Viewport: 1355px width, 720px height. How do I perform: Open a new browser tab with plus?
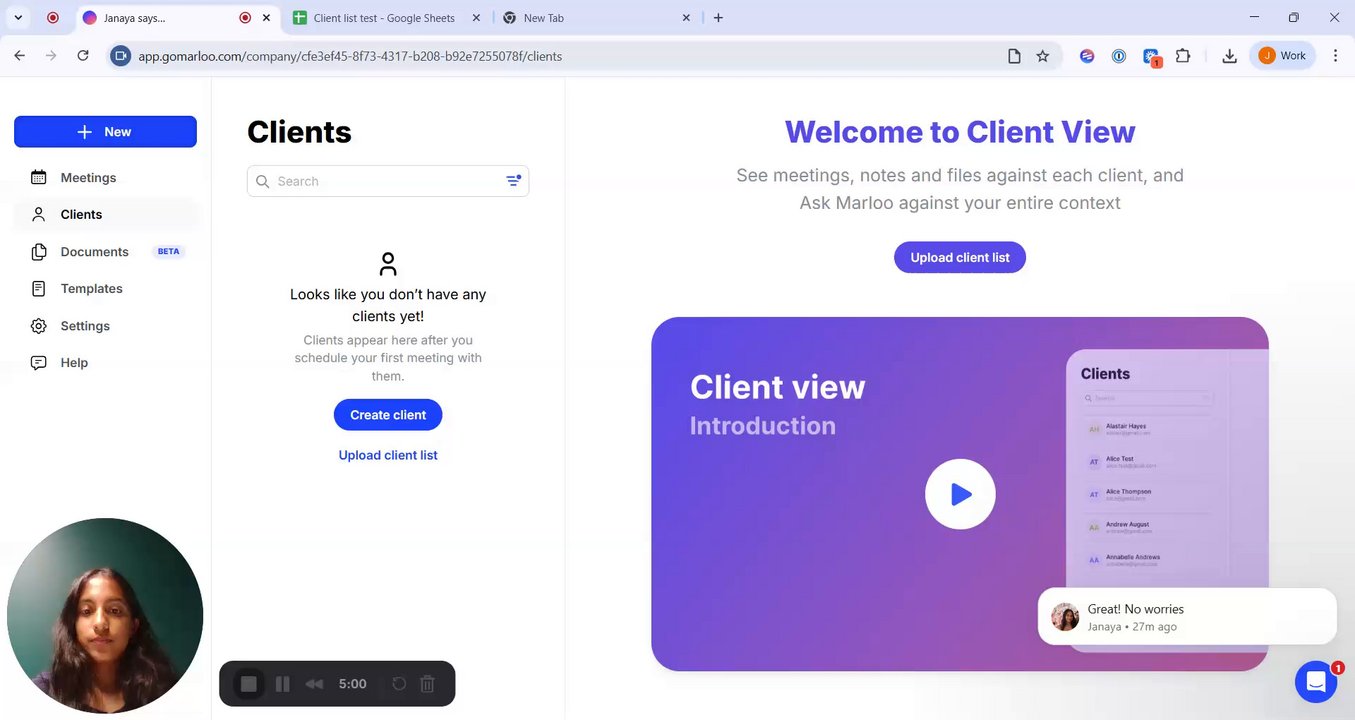coord(718,18)
